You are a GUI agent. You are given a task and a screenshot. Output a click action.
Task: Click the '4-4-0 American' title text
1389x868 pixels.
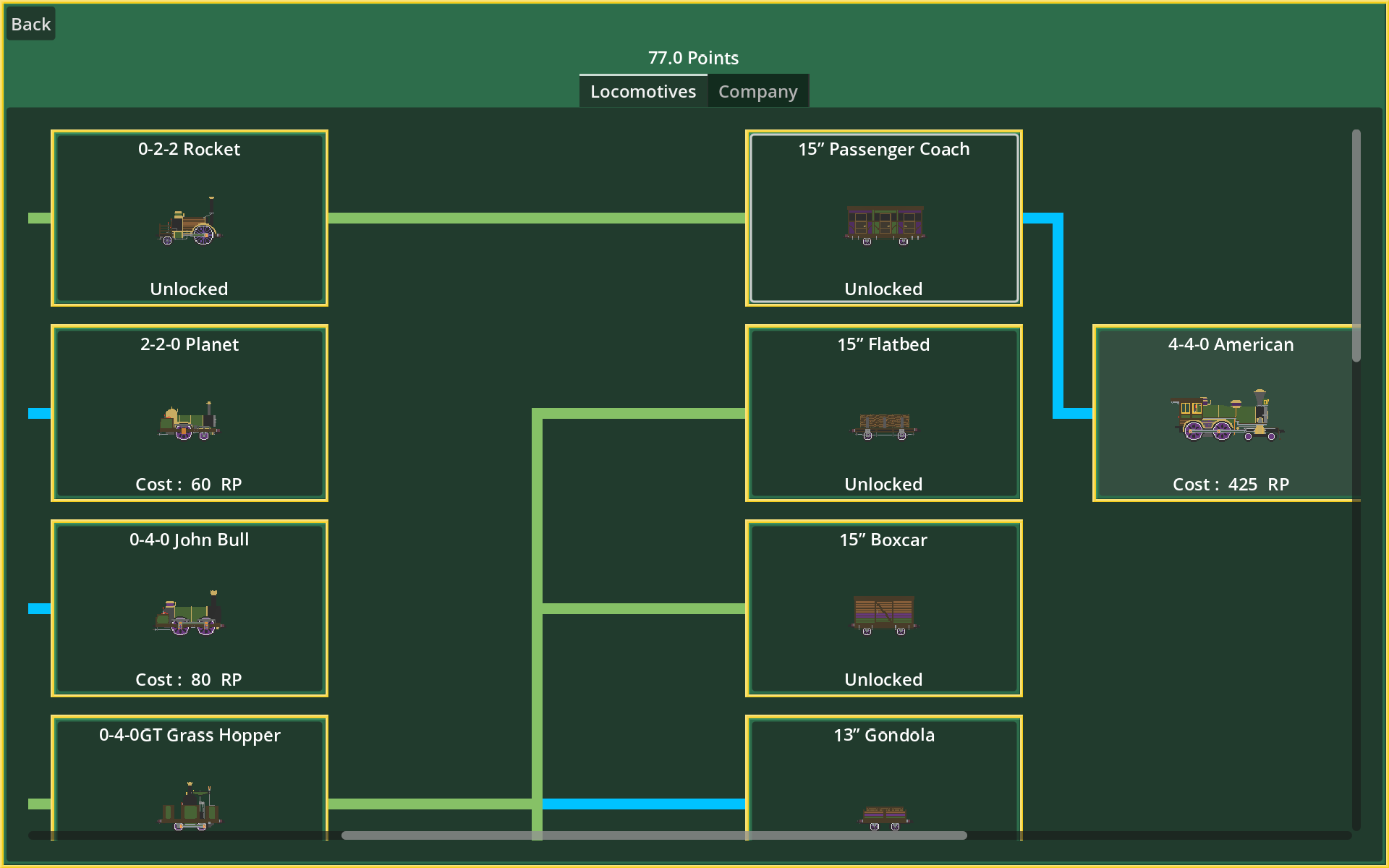pos(1231,344)
